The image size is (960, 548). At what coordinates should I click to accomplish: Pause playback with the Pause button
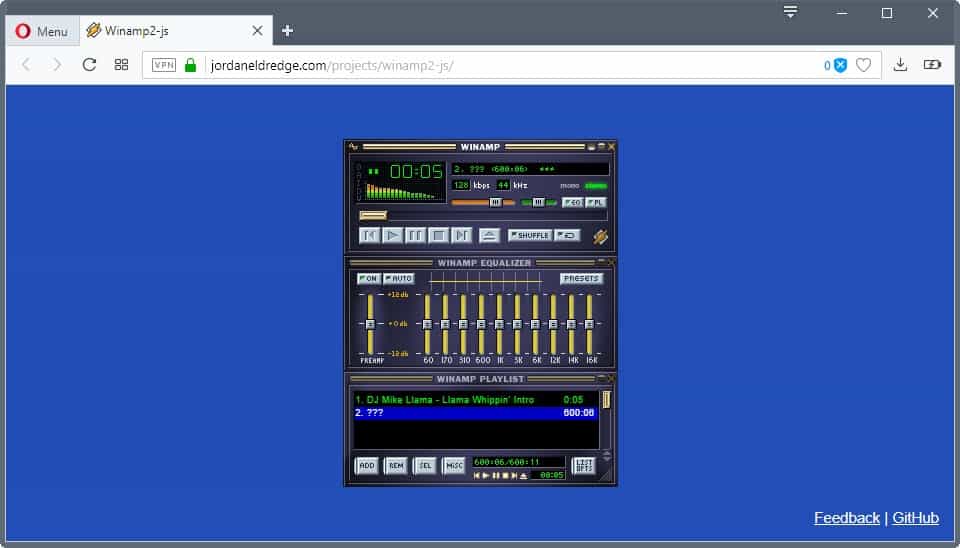(x=415, y=236)
